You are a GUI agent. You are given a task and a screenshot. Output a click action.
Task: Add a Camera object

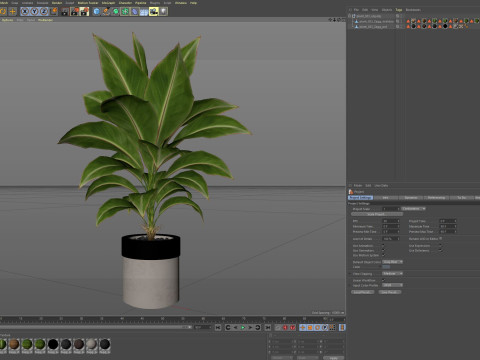click(154, 12)
